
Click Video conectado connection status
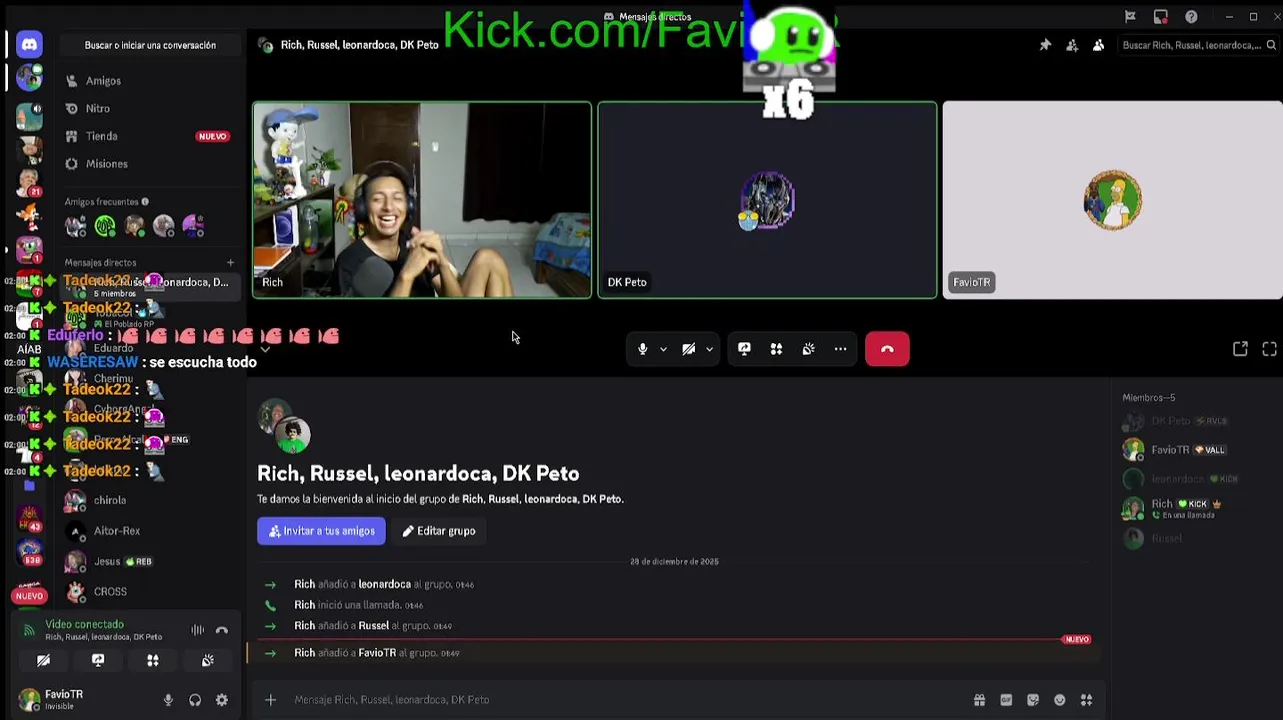[85, 624]
